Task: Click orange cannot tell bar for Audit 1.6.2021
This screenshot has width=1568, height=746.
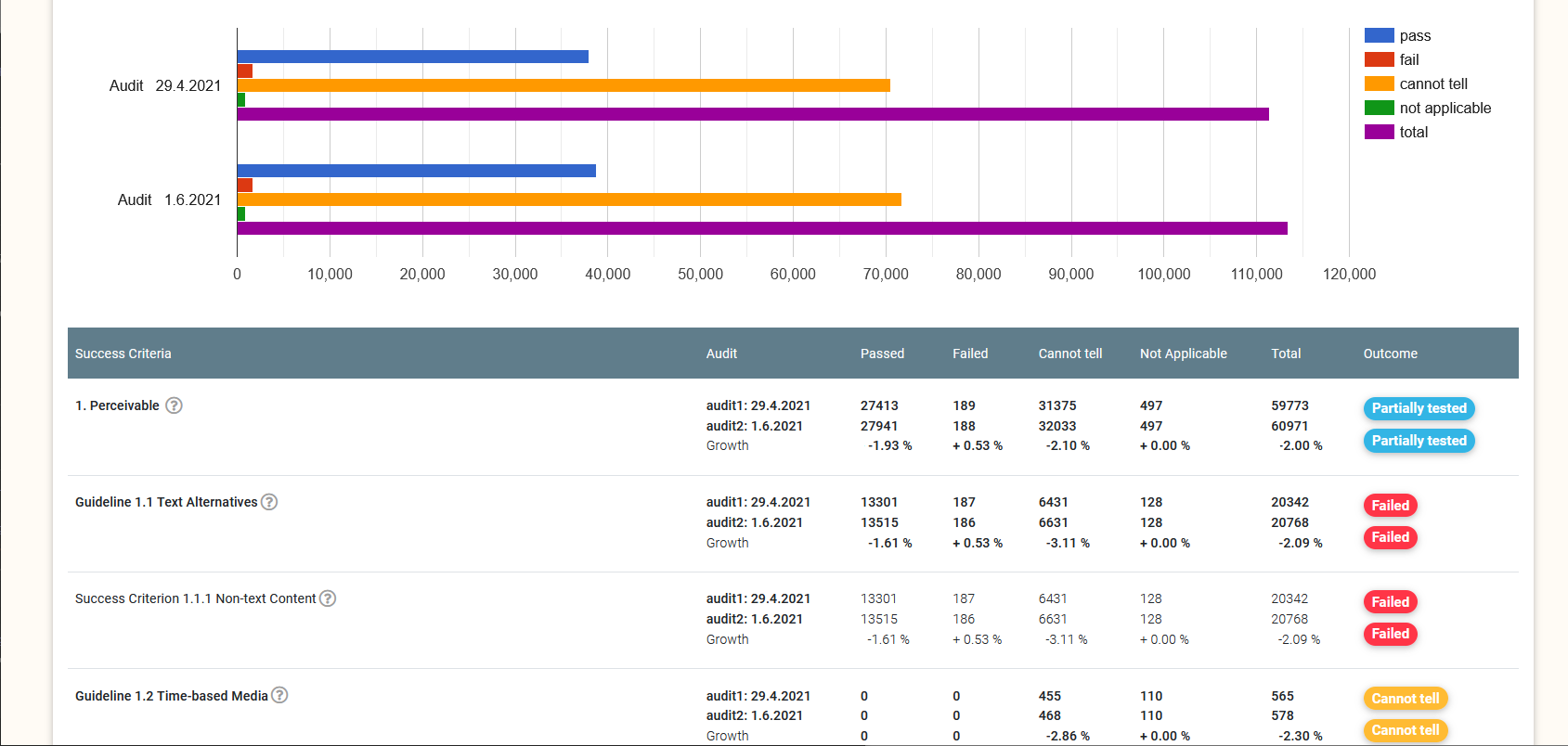Action: pos(569,199)
